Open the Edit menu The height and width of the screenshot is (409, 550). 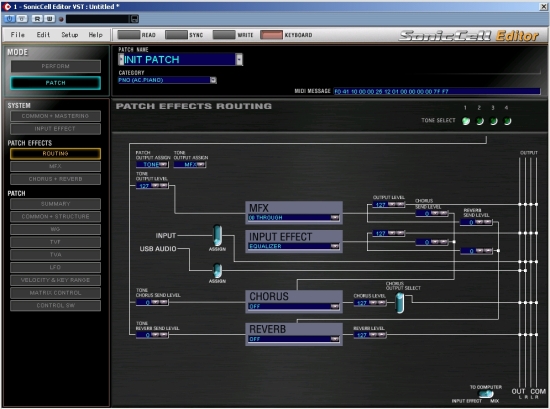tap(43, 35)
